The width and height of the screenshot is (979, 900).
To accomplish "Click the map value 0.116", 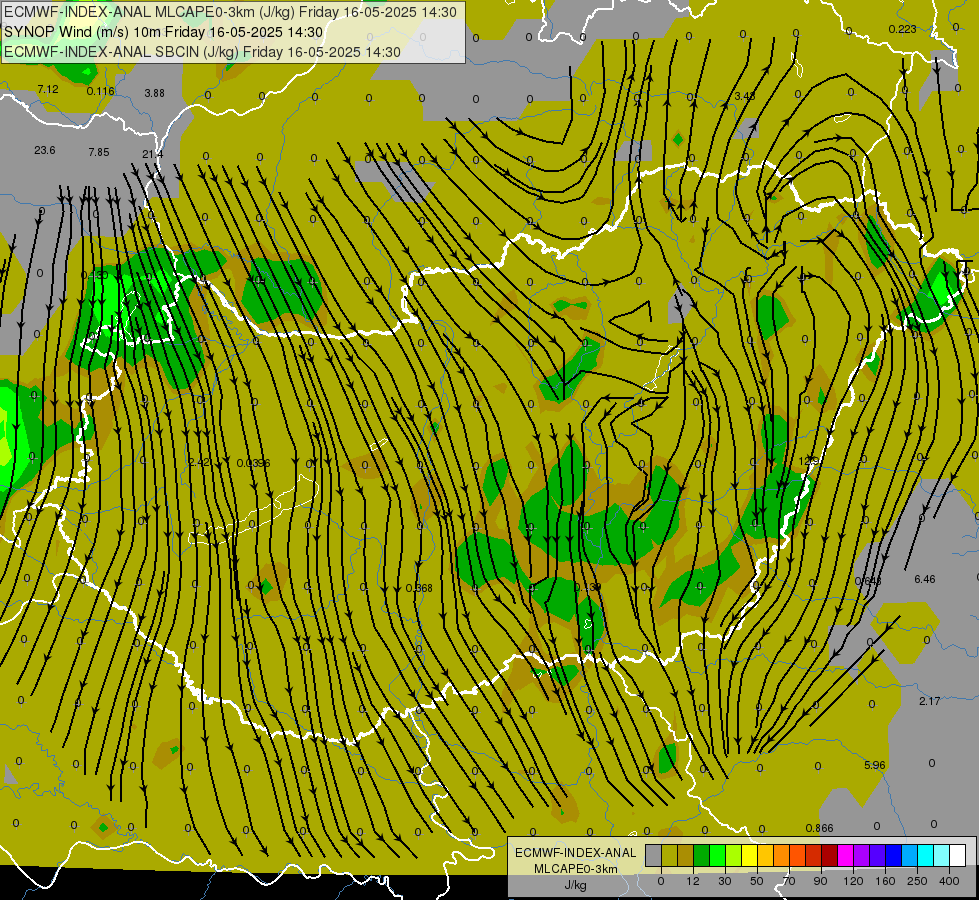I will pos(101,91).
